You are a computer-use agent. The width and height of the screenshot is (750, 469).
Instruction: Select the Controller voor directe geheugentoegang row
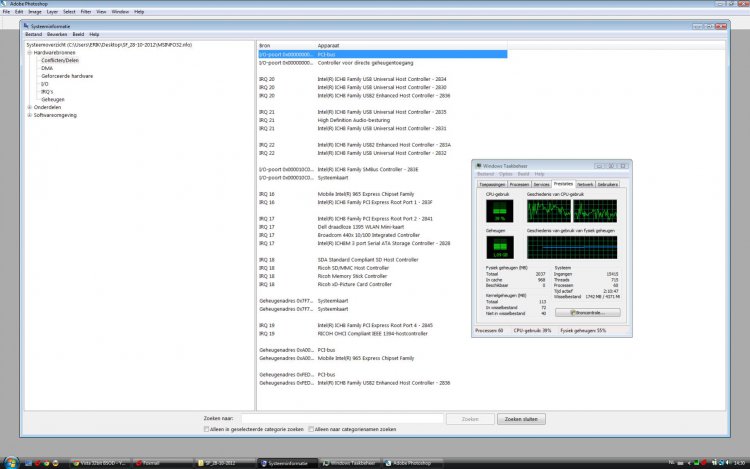point(382,63)
